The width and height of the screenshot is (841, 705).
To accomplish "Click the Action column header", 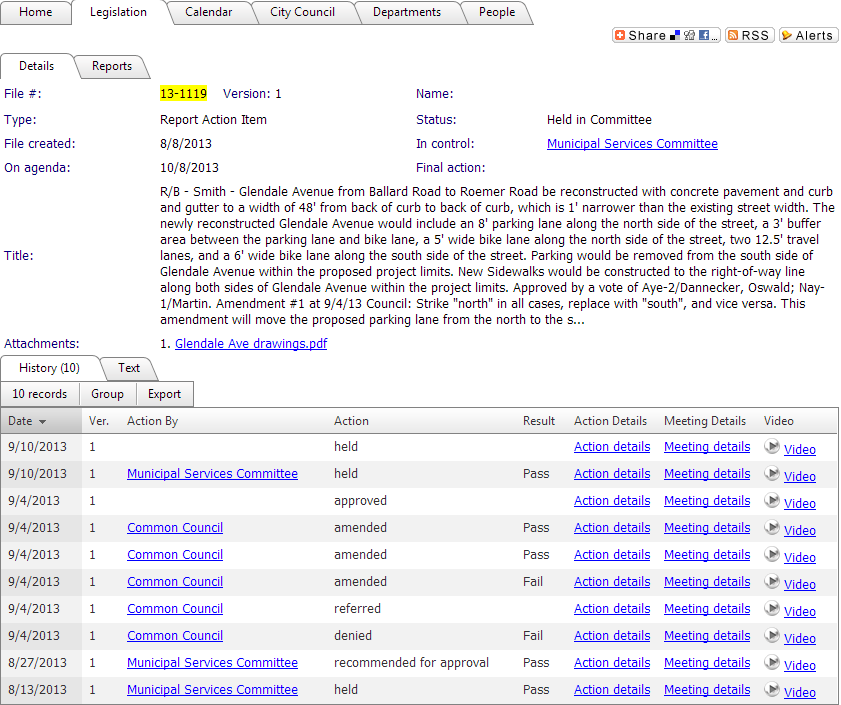I will pos(351,421).
